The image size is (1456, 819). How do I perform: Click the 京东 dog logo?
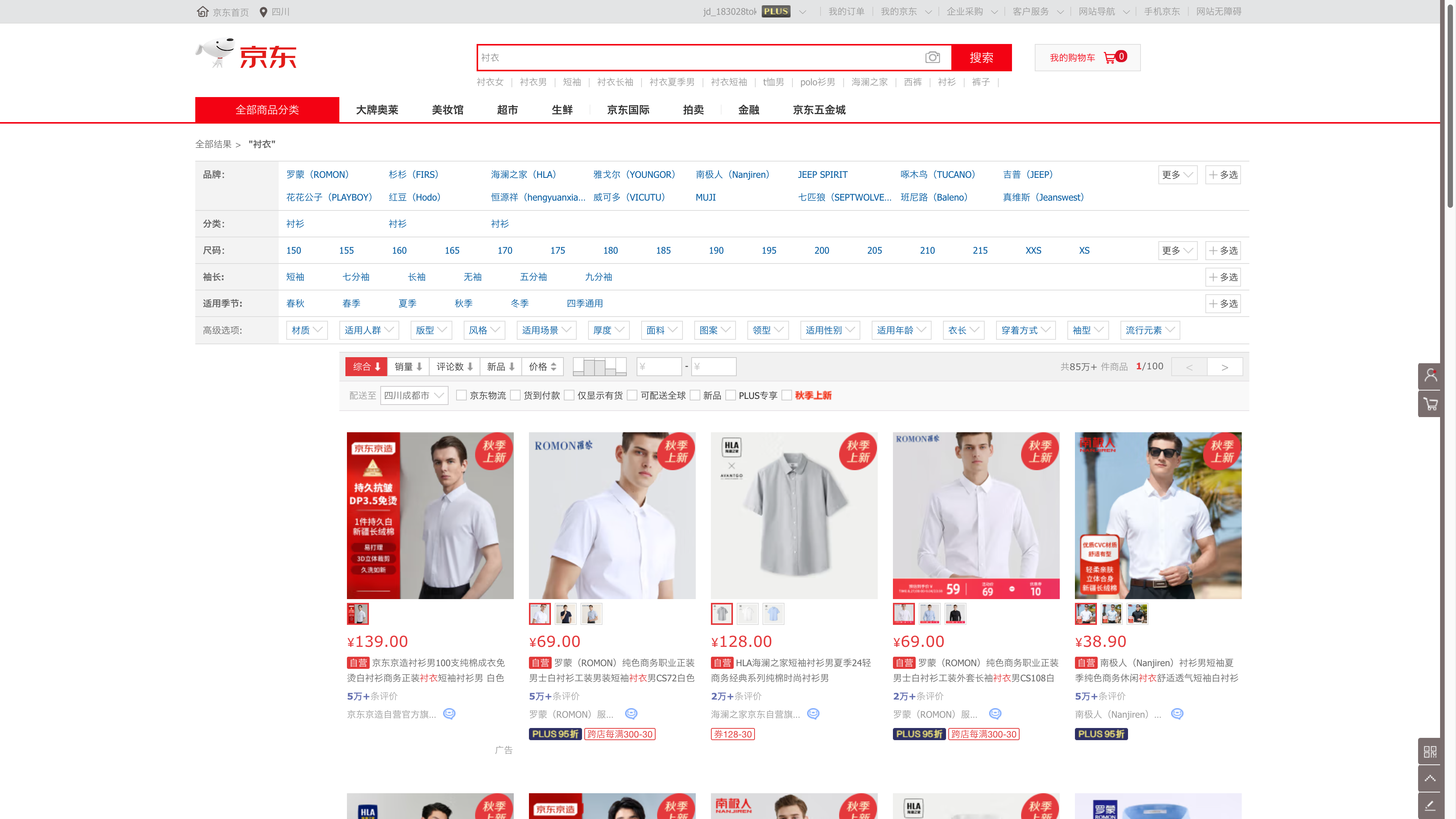point(246,54)
